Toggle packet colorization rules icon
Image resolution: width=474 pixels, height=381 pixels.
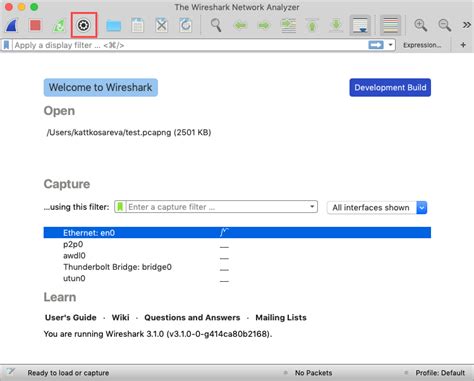(x=391, y=25)
